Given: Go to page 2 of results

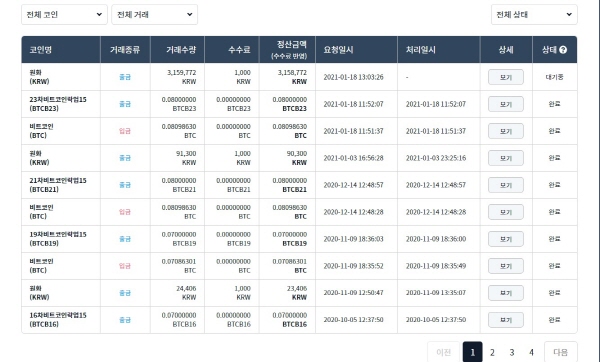Looking at the screenshot, I should tap(492, 352).
